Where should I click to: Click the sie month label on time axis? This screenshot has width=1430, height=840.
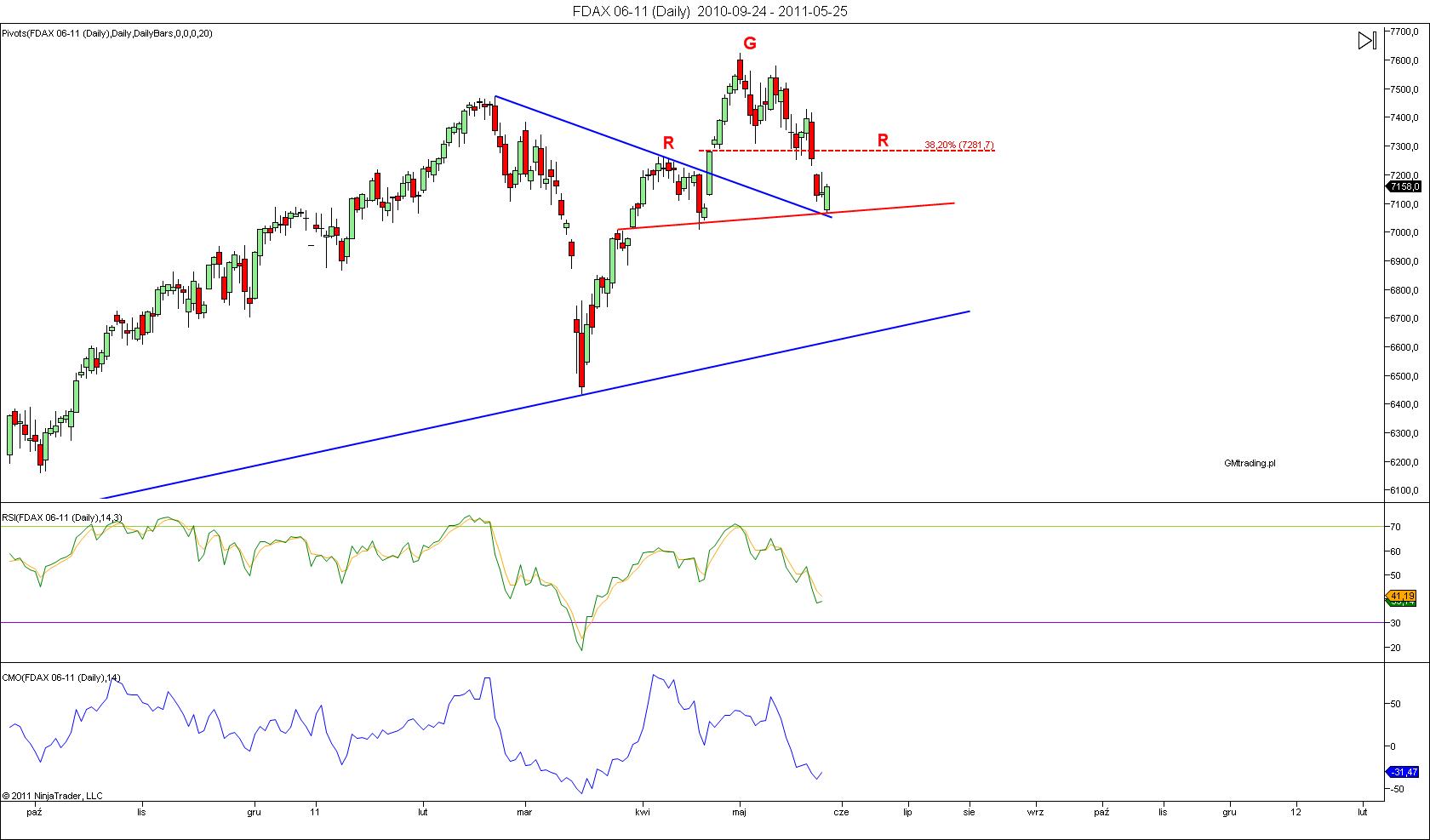click(x=970, y=812)
